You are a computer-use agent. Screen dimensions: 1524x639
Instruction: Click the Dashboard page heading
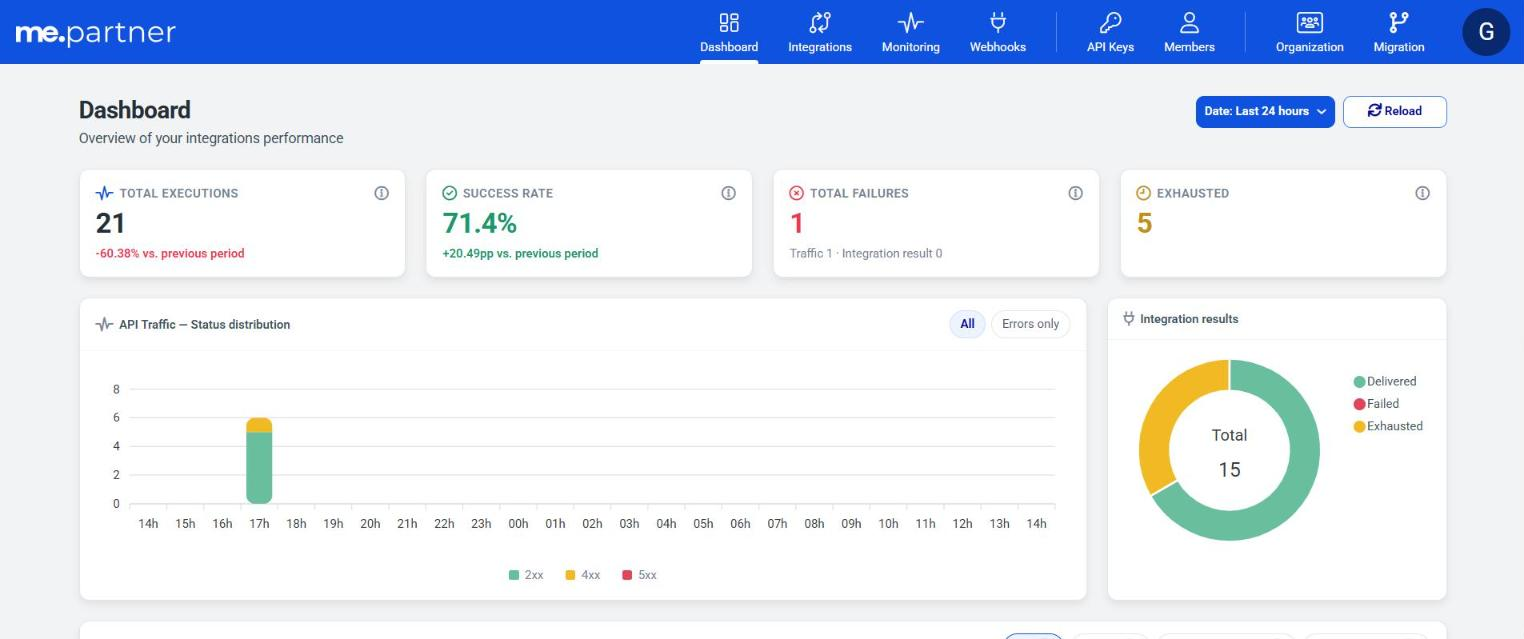point(135,110)
